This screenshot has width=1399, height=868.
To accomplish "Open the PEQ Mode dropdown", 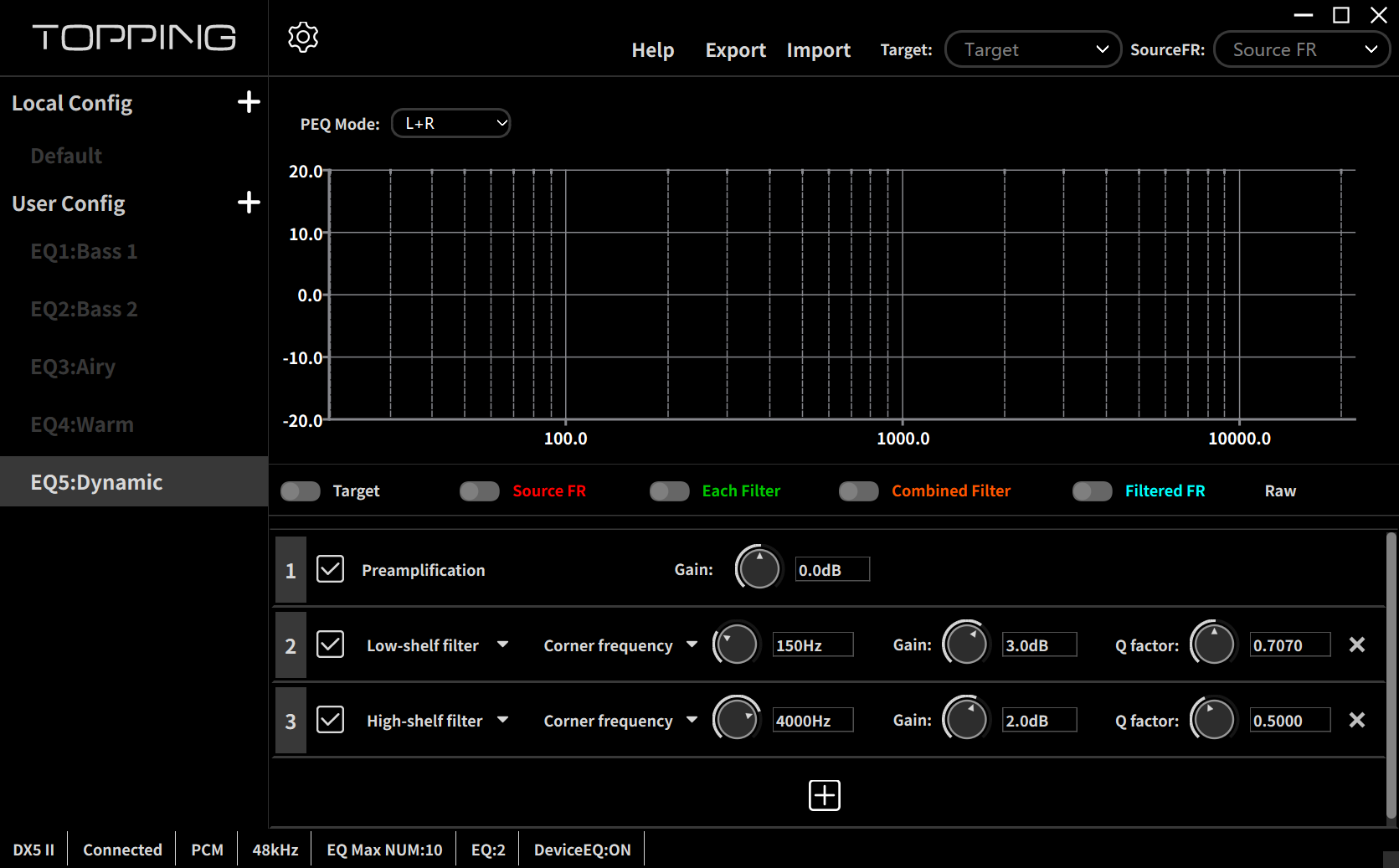I will coord(451,123).
